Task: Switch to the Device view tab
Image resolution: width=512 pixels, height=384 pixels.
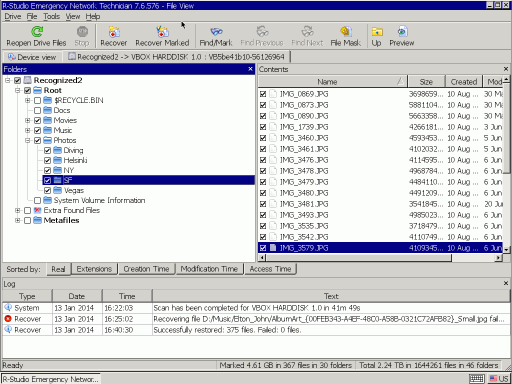Action: click(32, 57)
